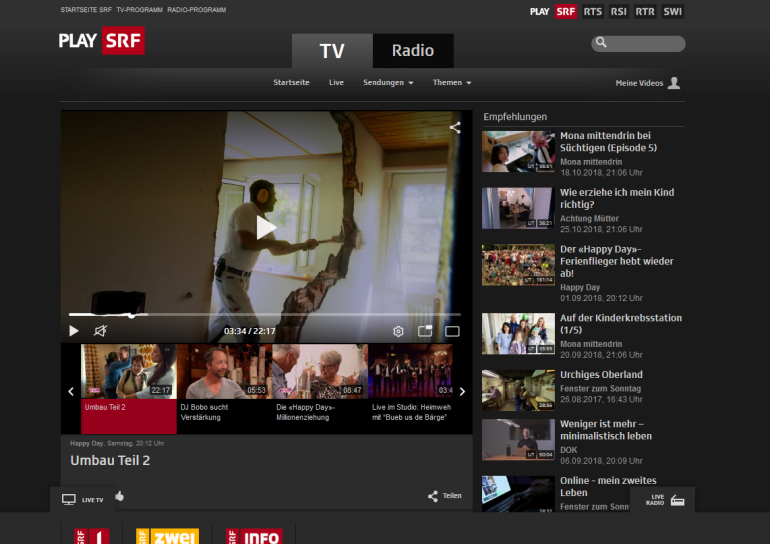Select SRF in top portal switcher
Viewport: 770px width, 544px height.
pos(566,11)
